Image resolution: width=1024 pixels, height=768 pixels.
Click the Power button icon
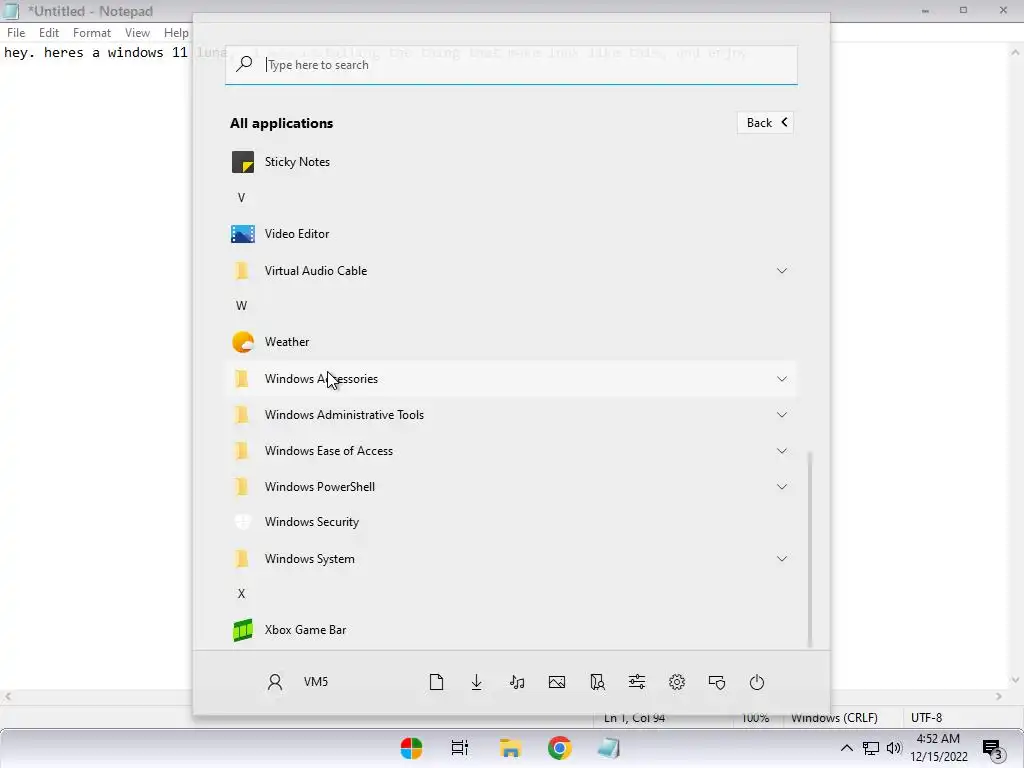(757, 682)
